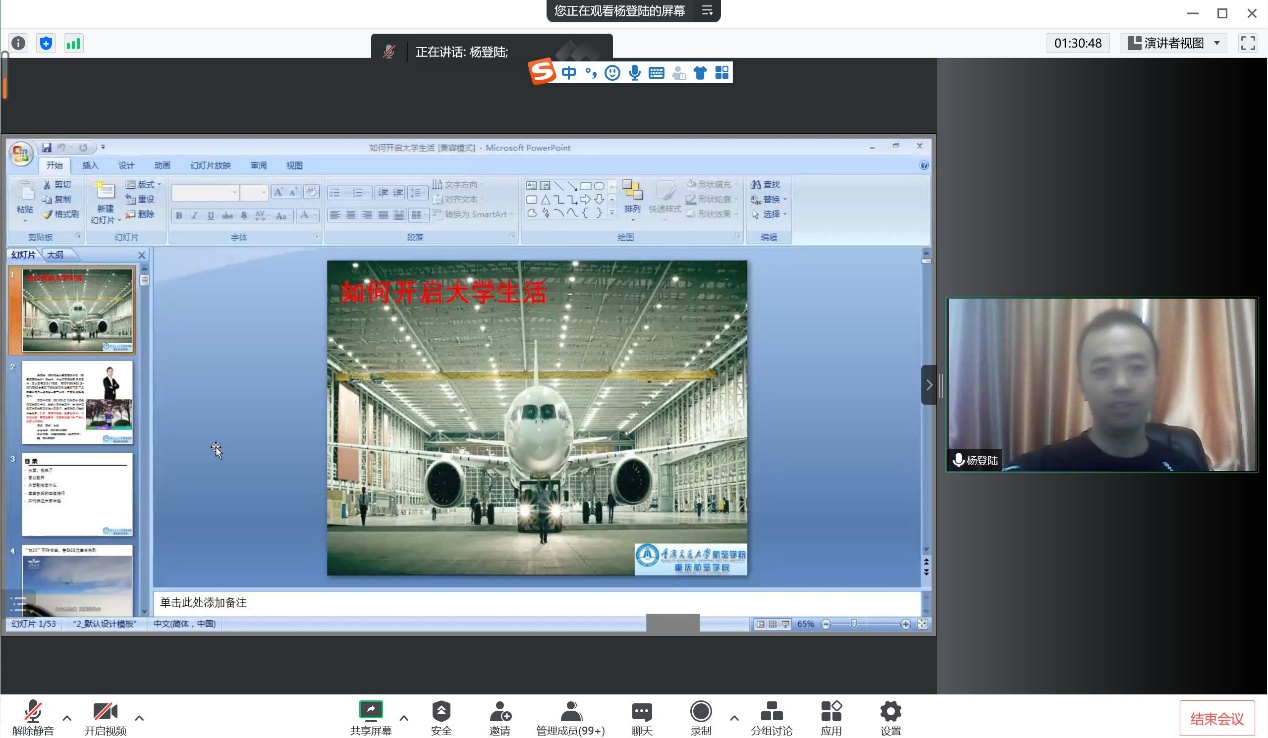Expand video options arrow beside 开启视频

pos(139,718)
